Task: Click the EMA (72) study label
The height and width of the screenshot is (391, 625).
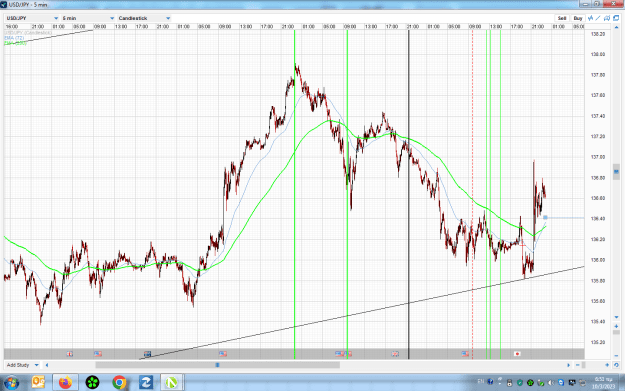Action: coord(14,38)
